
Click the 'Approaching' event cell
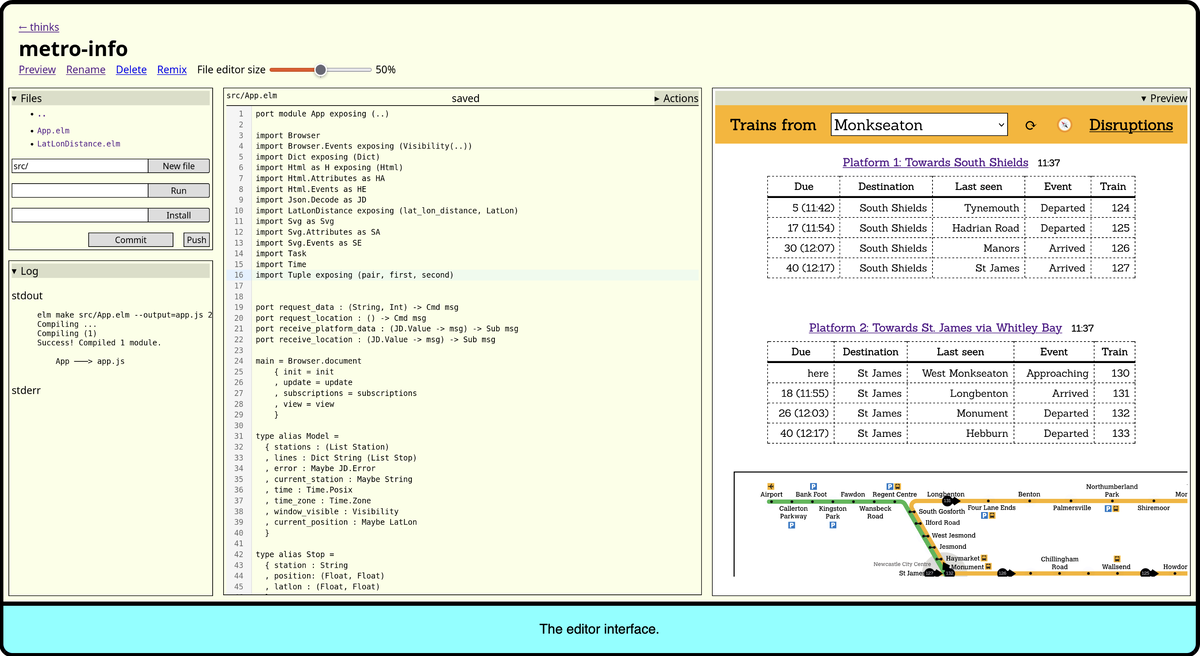click(1057, 373)
